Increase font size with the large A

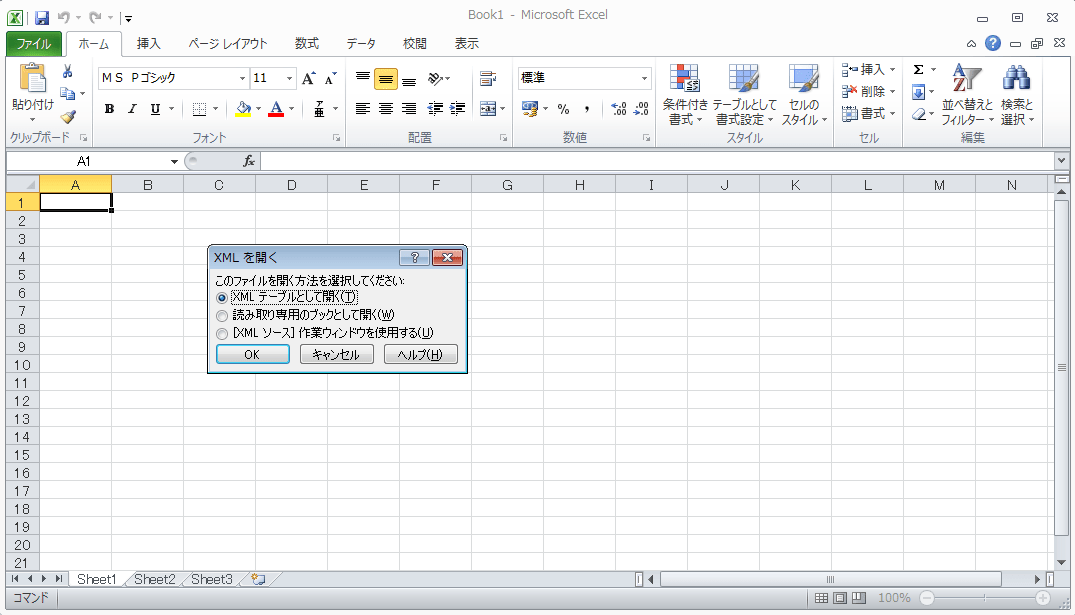(309, 78)
